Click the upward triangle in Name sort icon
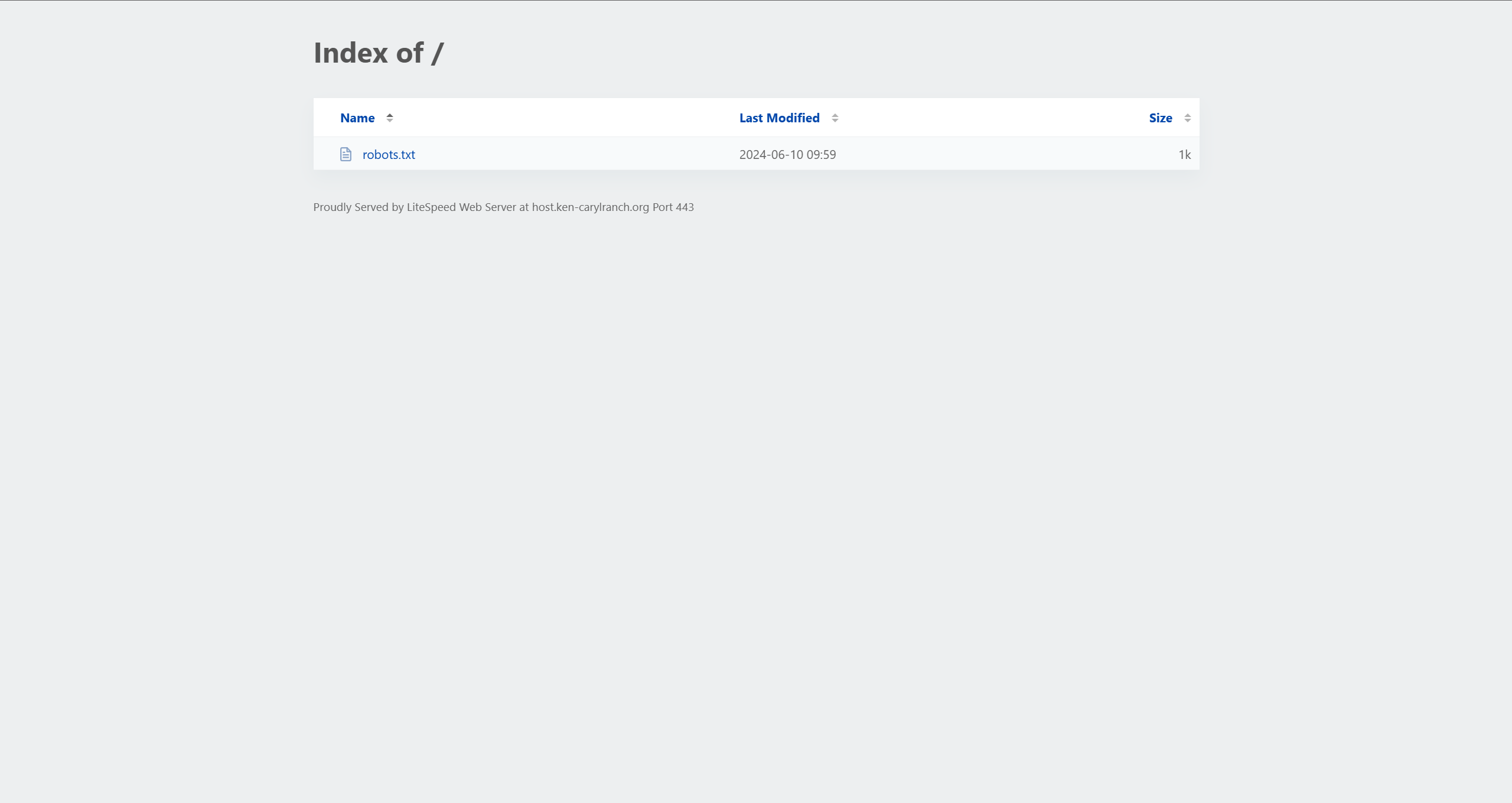Viewport: 1512px width, 803px height. tap(390, 115)
